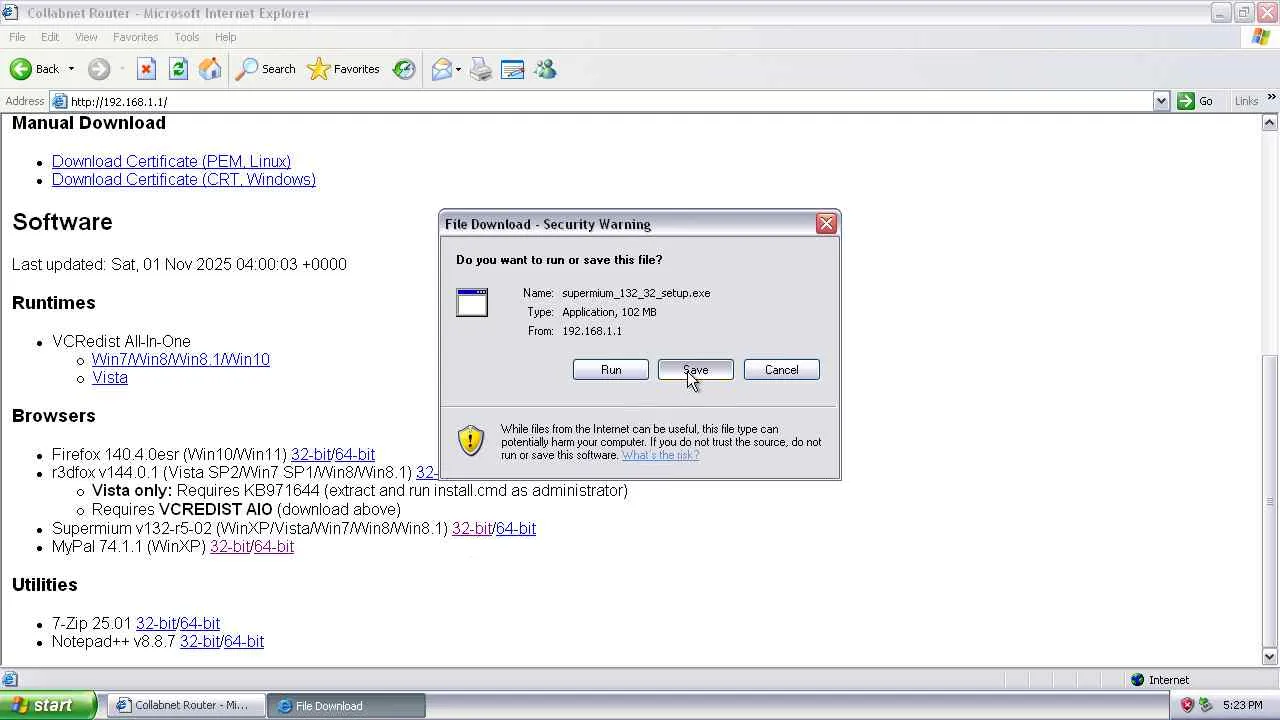
Task: Click the file name supermium_132_32_setup.exe
Action: pyautogui.click(x=636, y=293)
